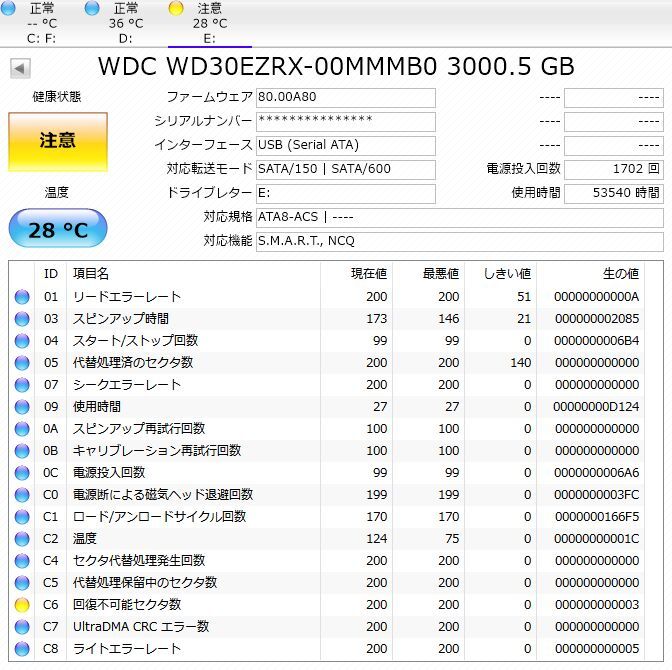Select the リードエラーレート attribute name
Viewport: 672px width, 670px height.
point(127,297)
